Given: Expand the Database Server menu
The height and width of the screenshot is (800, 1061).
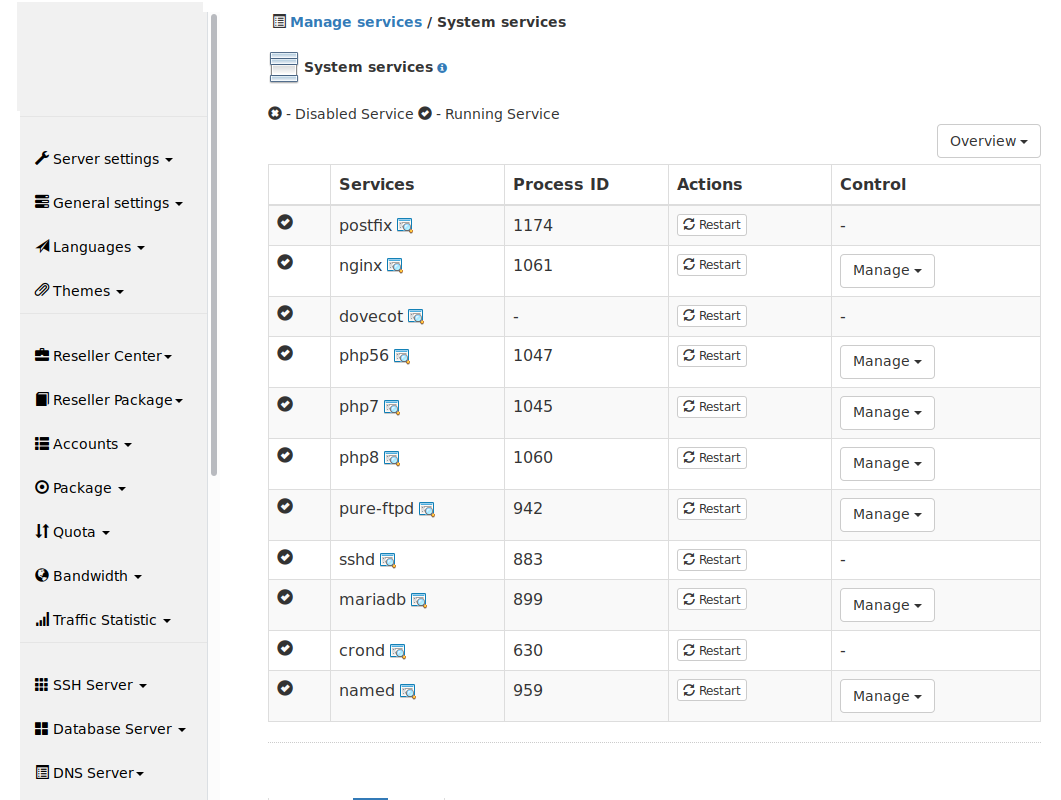Looking at the screenshot, I should tap(110, 729).
